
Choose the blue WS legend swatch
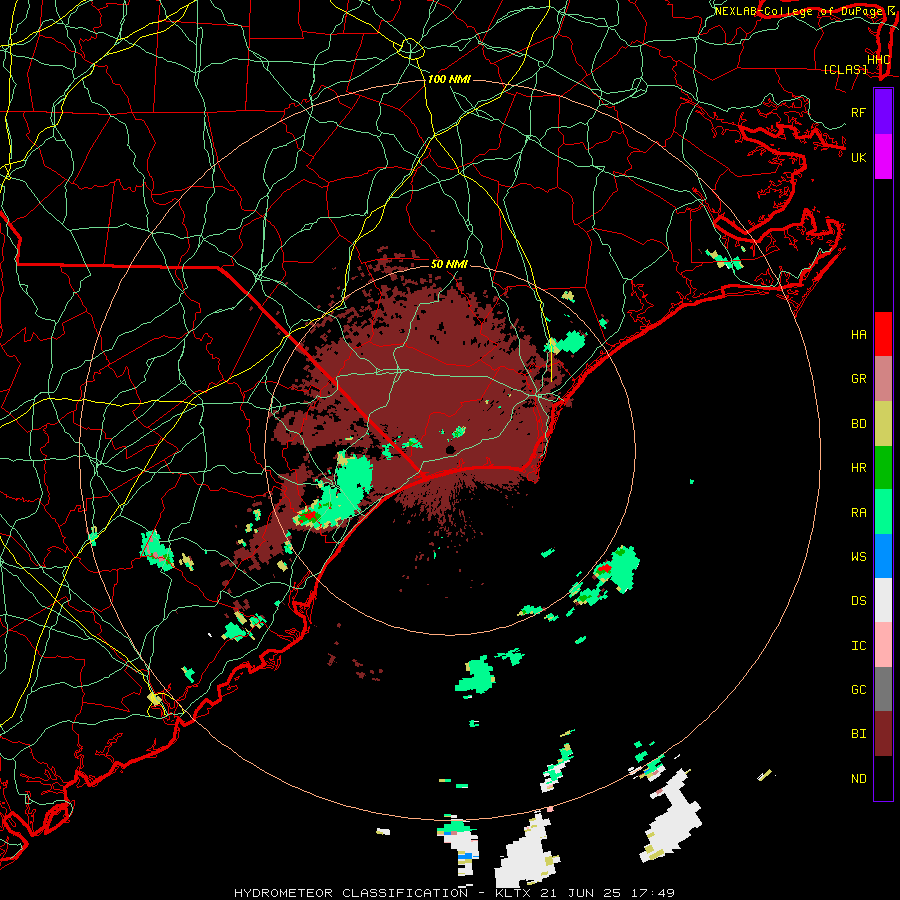click(883, 556)
